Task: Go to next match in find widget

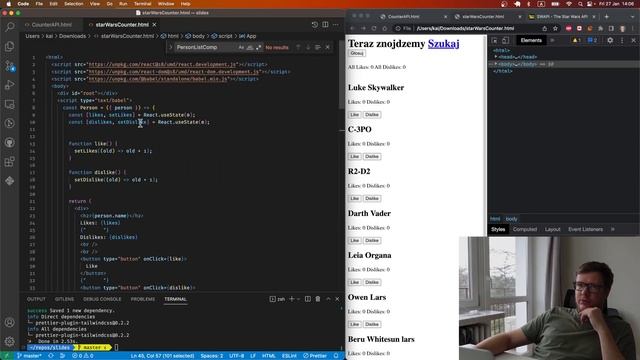Action: 308,47
